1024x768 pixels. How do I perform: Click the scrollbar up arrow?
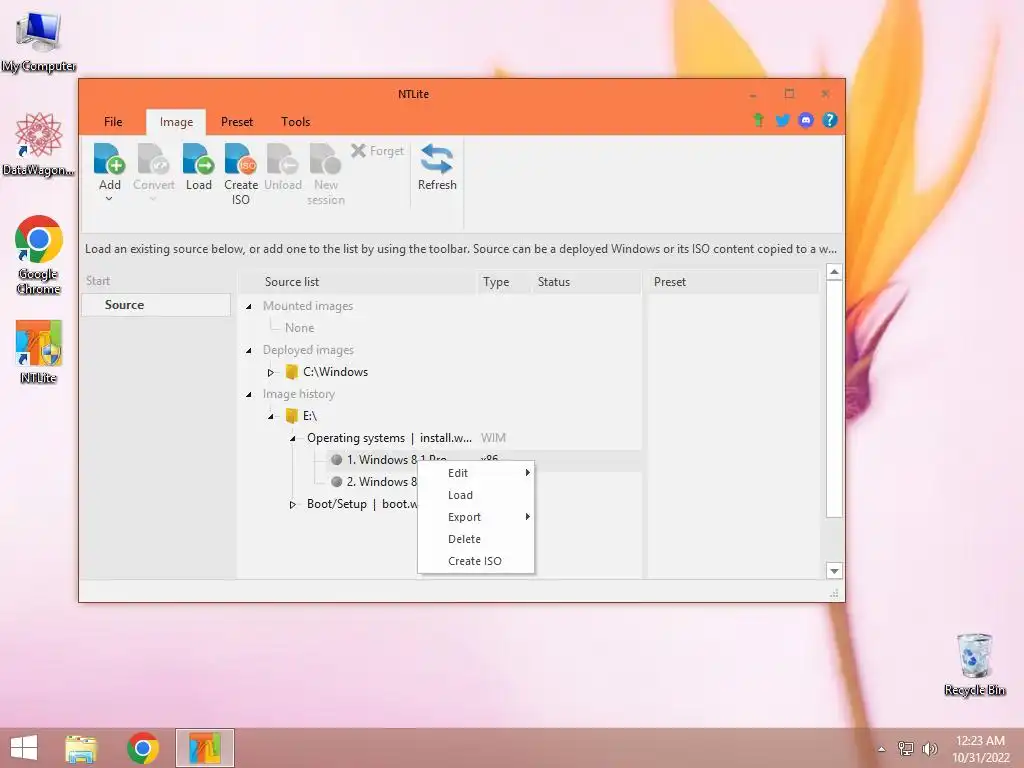(834, 272)
